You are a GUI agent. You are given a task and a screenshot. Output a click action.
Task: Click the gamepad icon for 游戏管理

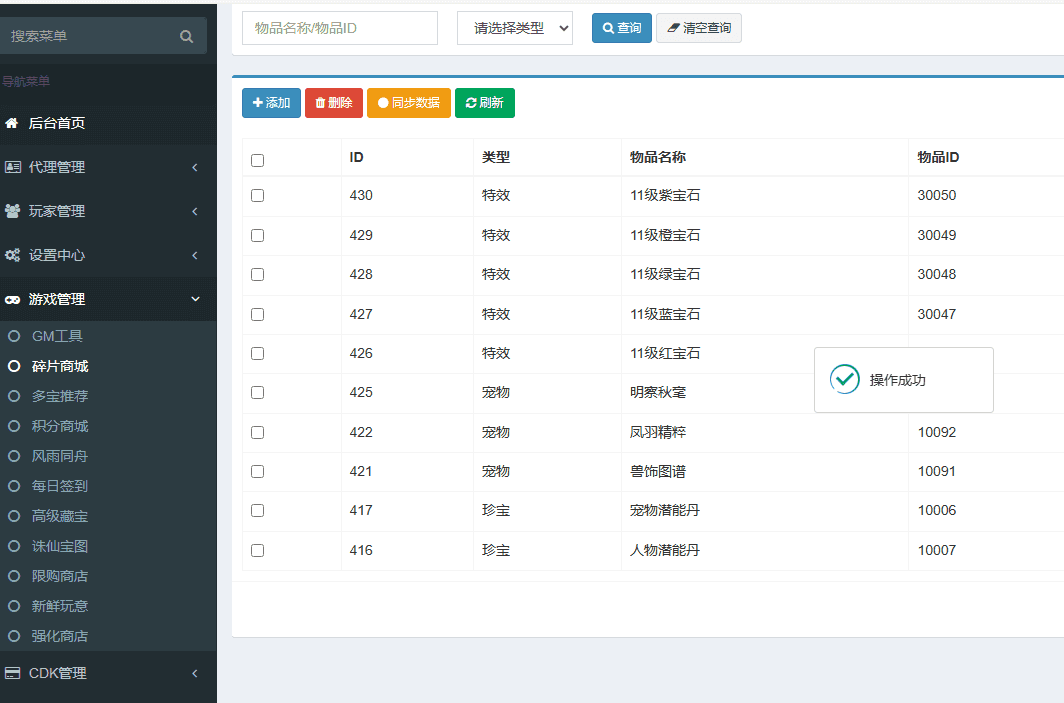pyautogui.click(x=12, y=299)
